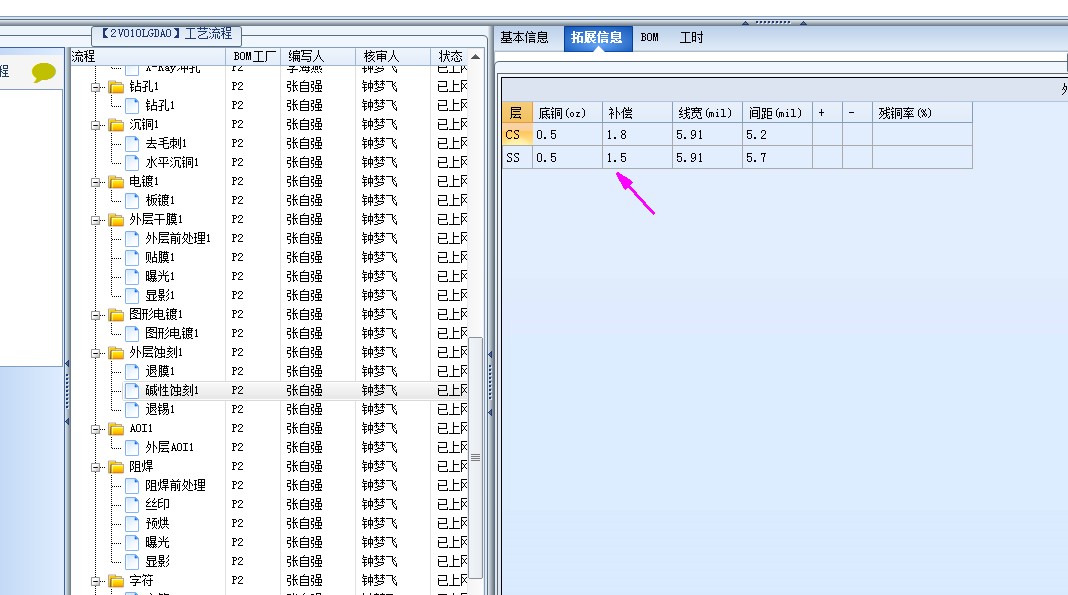
Task: Click the 显影1 document icon
Action: [132, 295]
